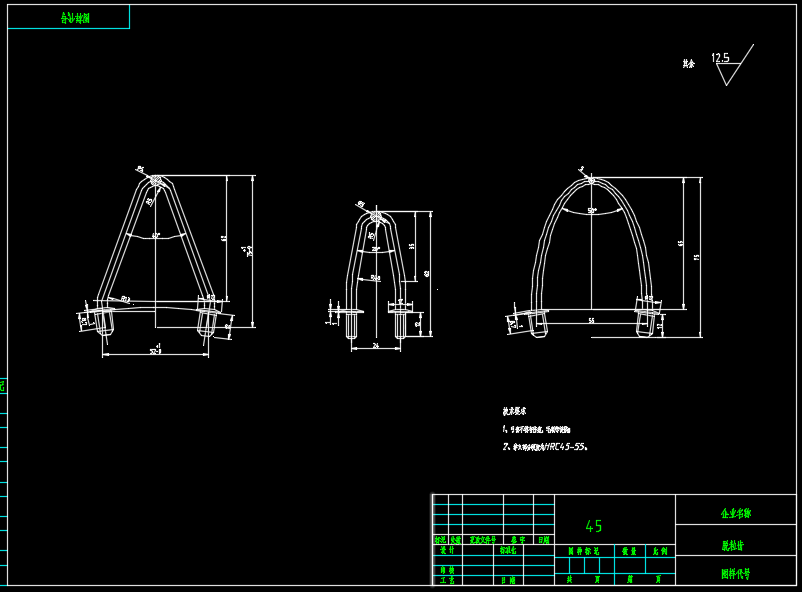Screen dimensions: 802x592
Task: Click the 设计 label in title block
Action: (448, 550)
